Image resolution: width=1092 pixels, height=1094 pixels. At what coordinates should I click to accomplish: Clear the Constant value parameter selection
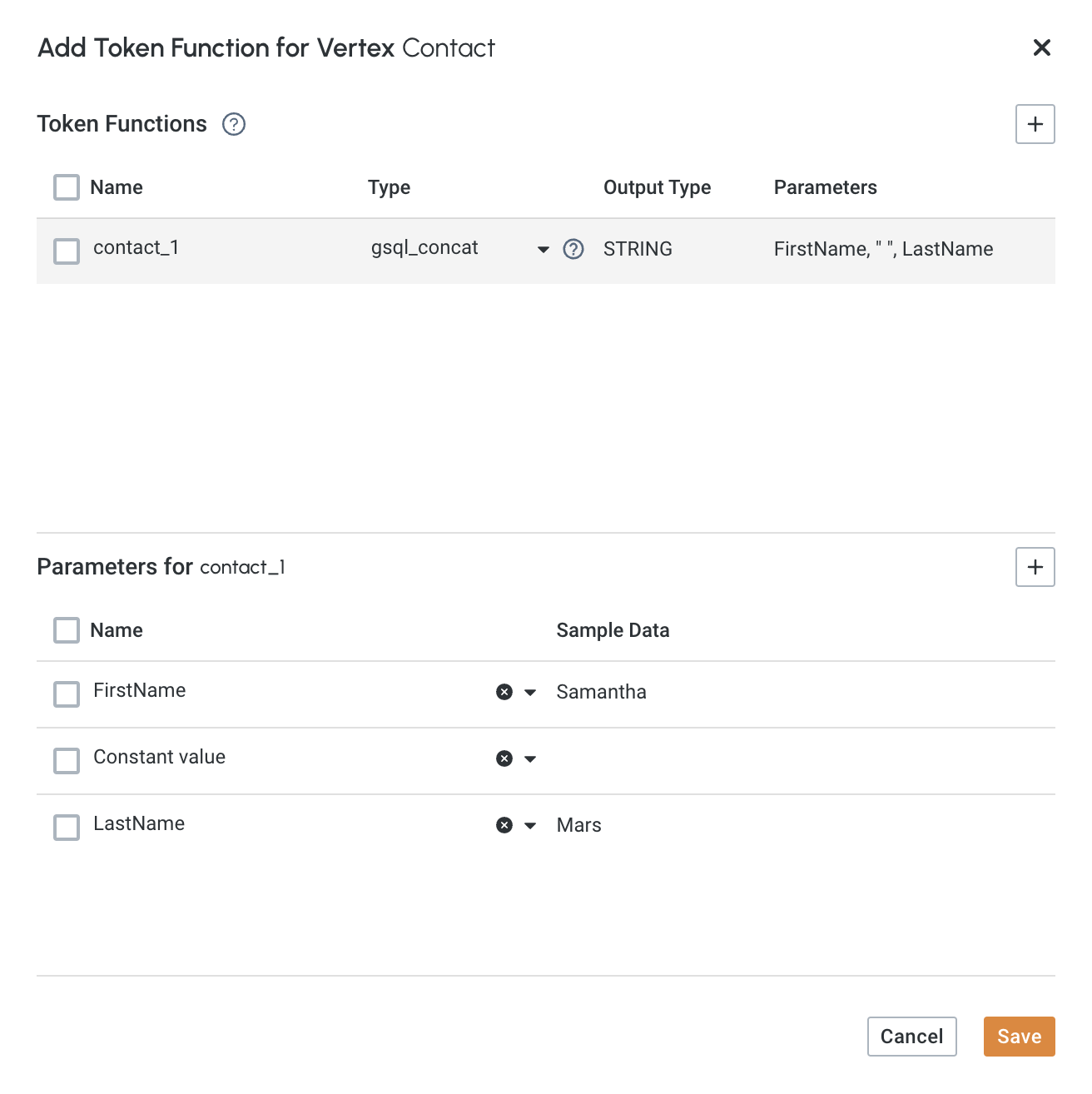click(504, 758)
